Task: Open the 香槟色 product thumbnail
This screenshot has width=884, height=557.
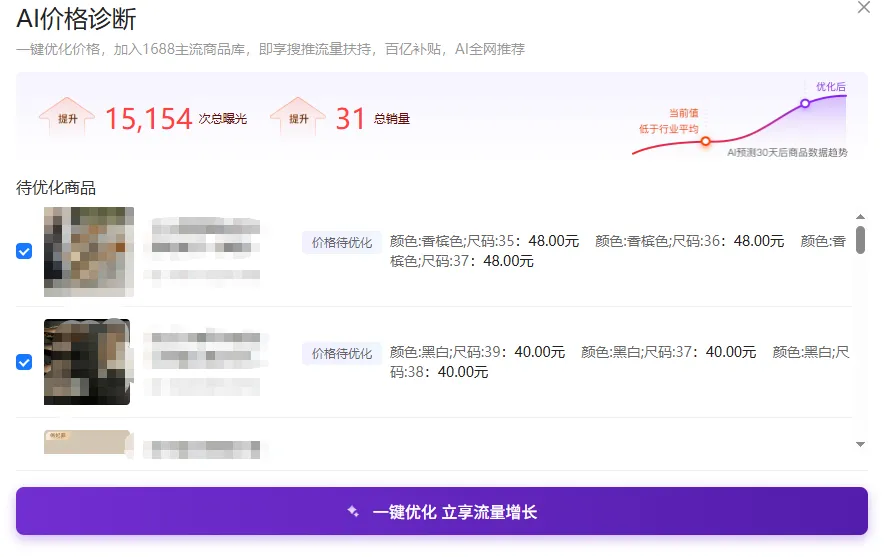Action: click(x=89, y=251)
